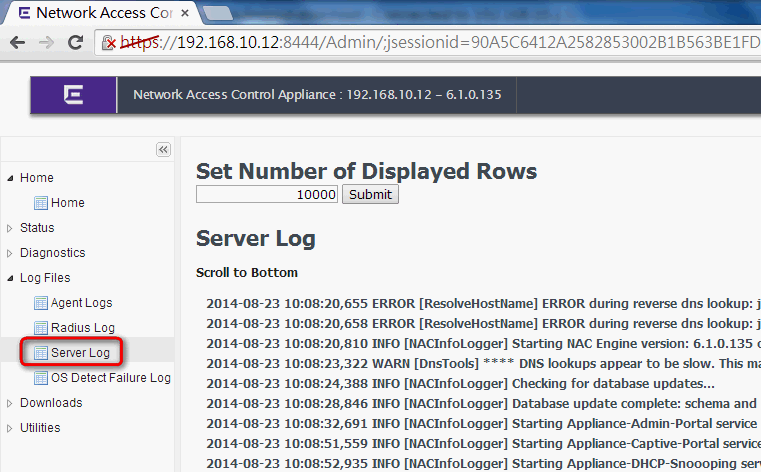
Task: Select the Log Files tree label
Action: [x=45, y=278]
